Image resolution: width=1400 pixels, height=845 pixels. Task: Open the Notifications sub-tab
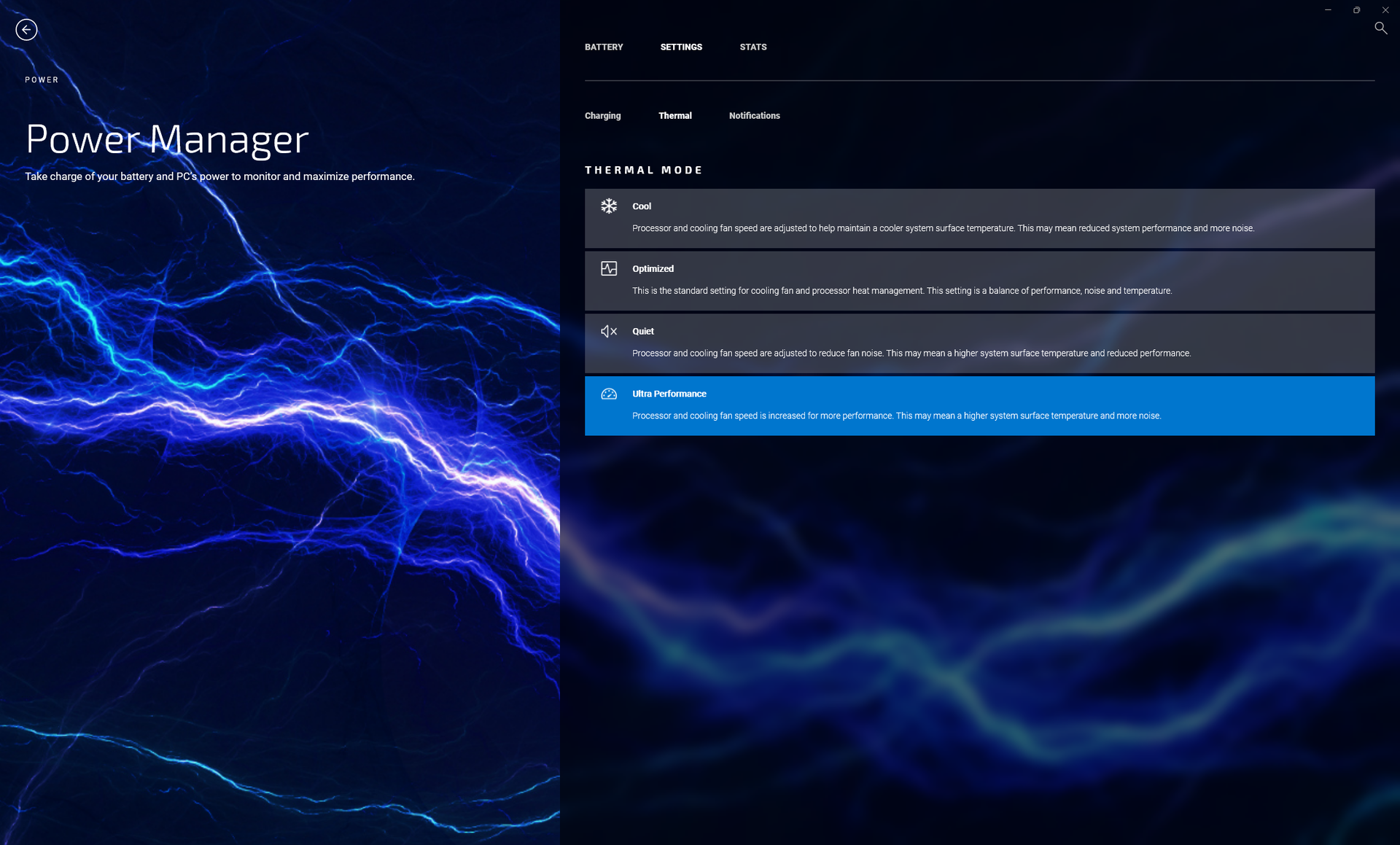pos(755,116)
